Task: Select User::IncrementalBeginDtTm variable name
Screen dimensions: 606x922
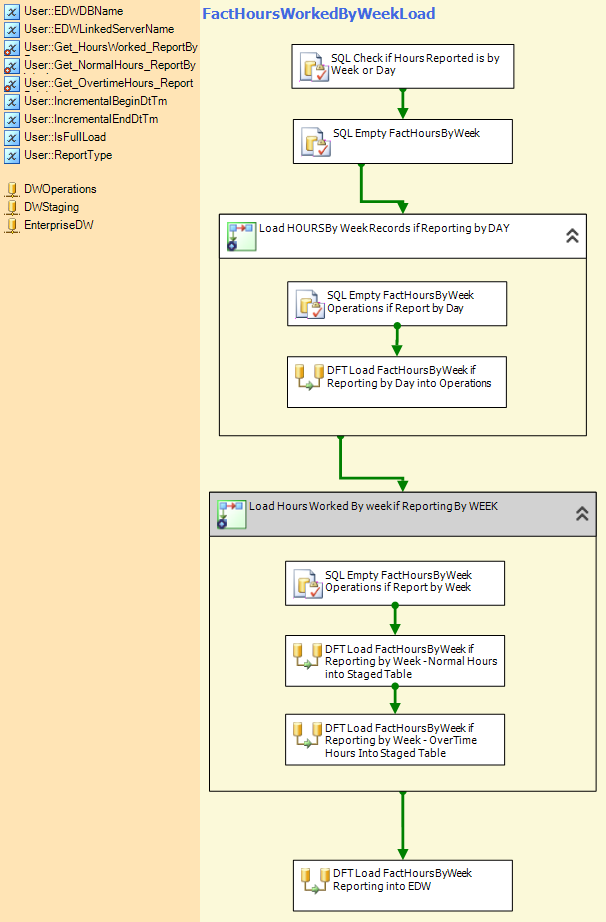Action: (x=96, y=101)
